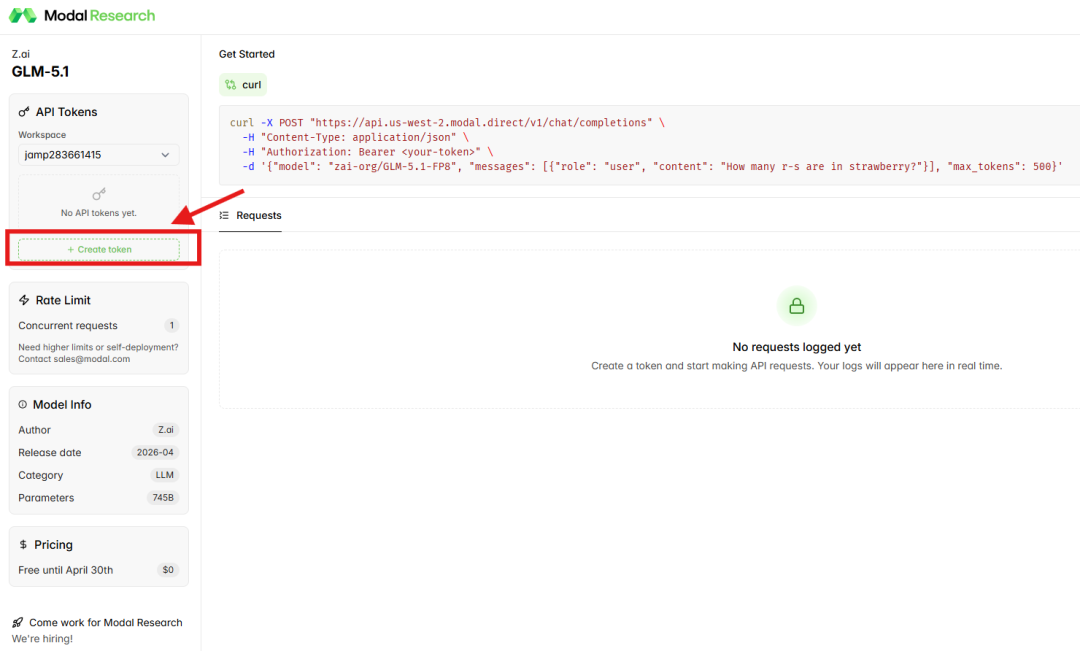1080x651 pixels.
Task: Click the 'No API tokens yet.' text
Action: [x=98, y=213]
